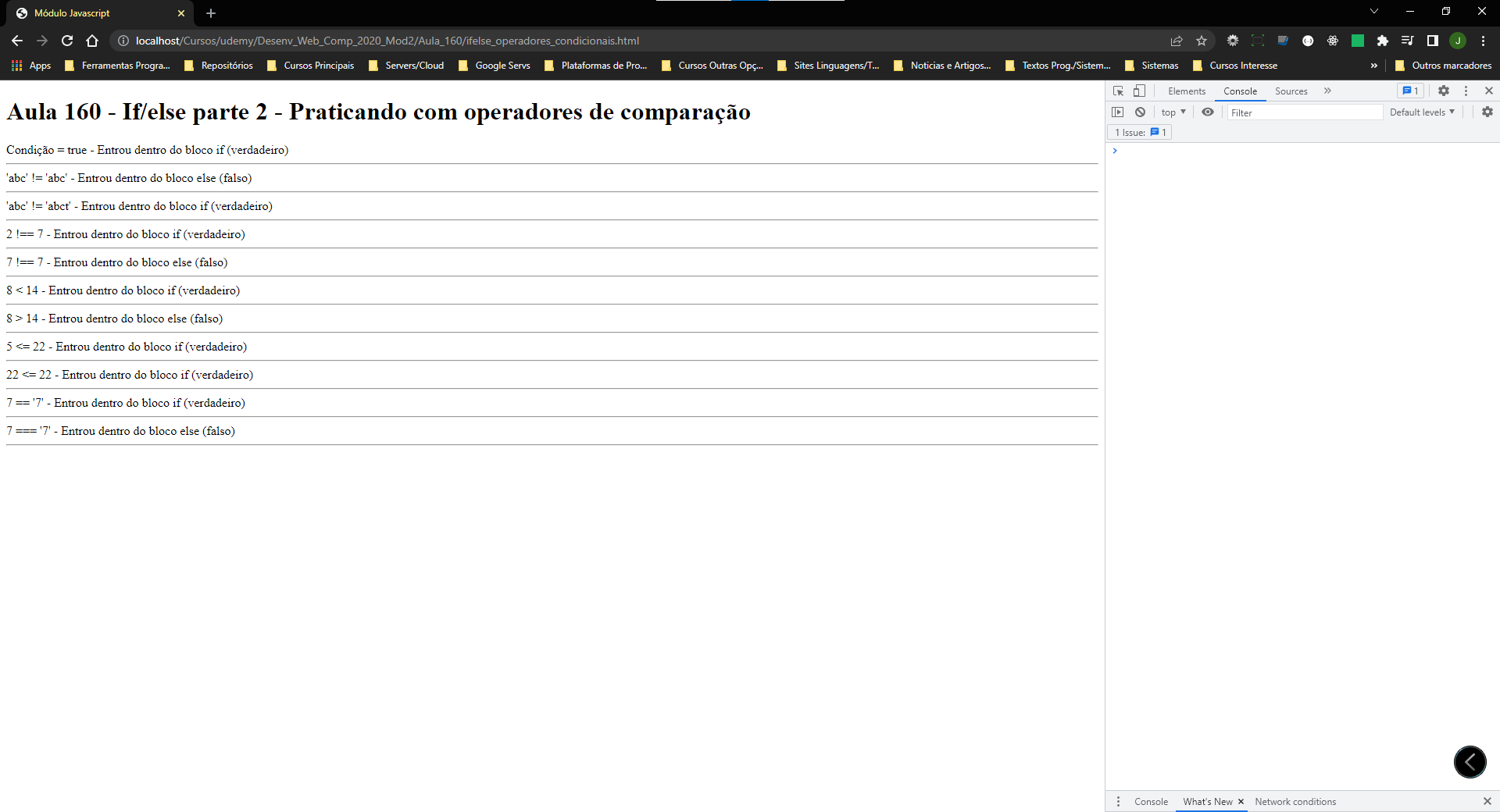This screenshot has width=1500, height=812.
Task: Open the DevTools settings gear
Action: 1444,91
